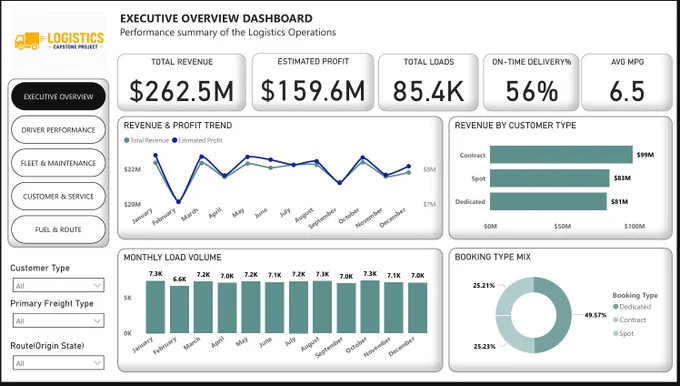Click the Total Loads 85.4K card

click(428, 82)
